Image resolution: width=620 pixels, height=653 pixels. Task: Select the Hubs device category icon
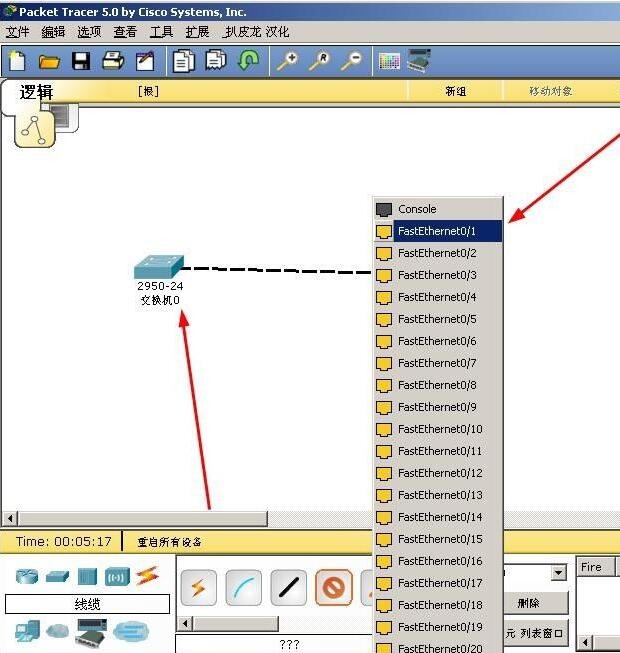tap(87, 576)
